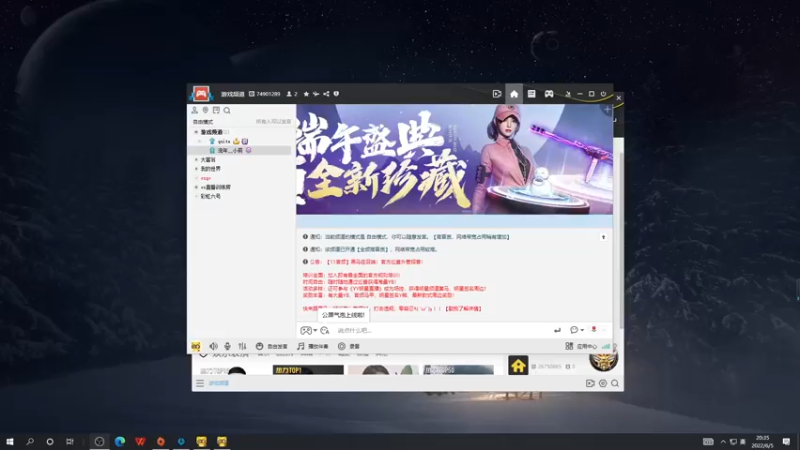Click the 播放伴奏 music button
This screenshot has height=450, width=800.
pos(313,346)
